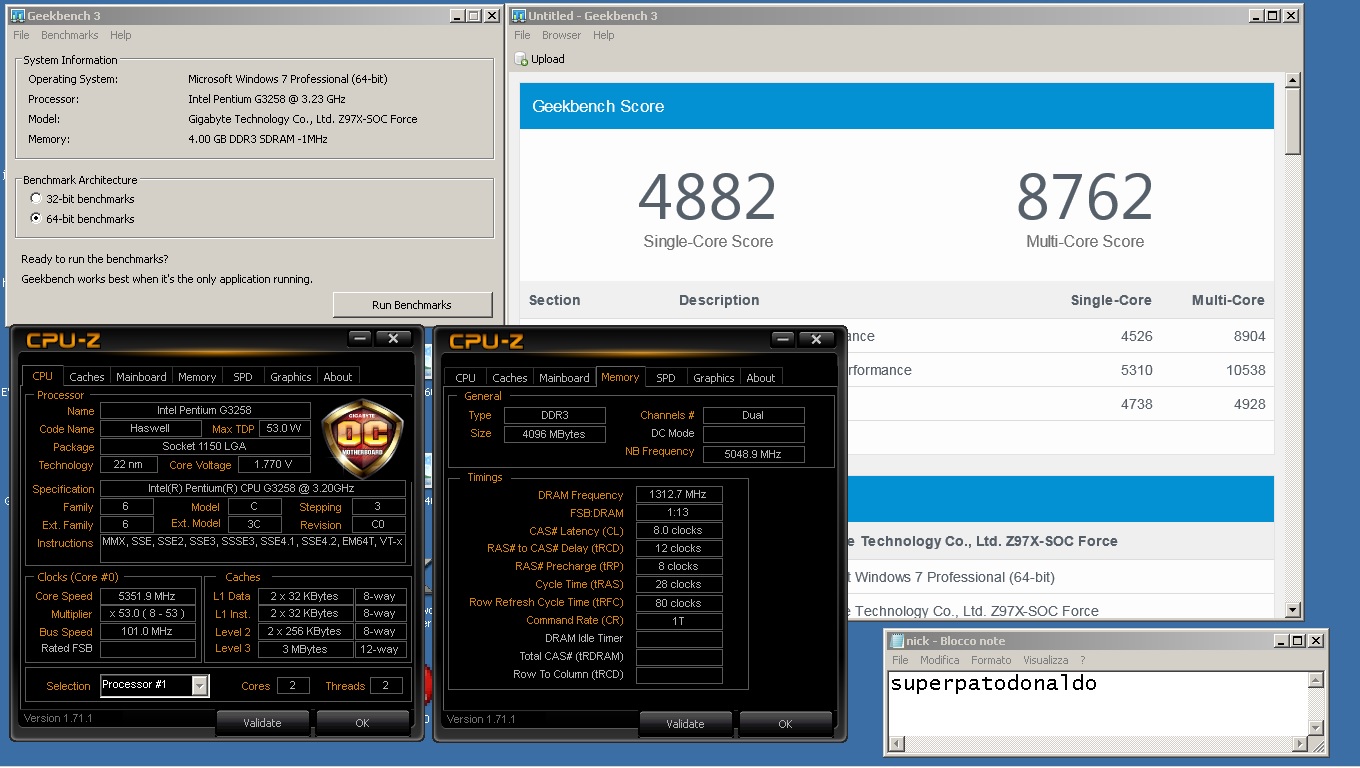Screen dimensions: 1360x768
Task: Maximize the Geekbench 3 launcher window
Action: click(474, 16)
